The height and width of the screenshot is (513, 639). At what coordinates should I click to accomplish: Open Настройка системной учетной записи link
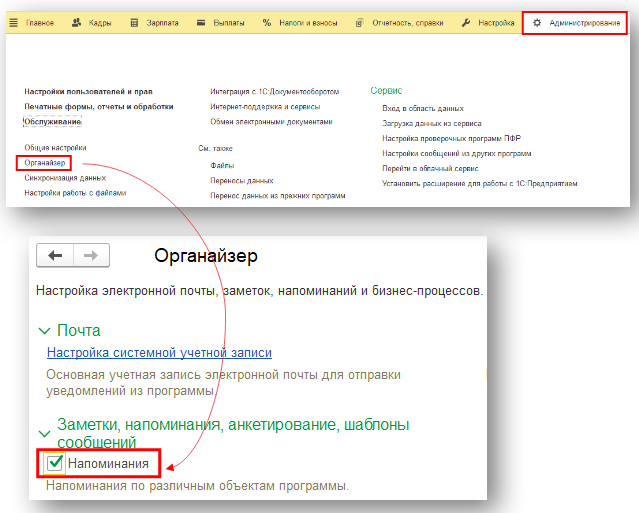tap(159, 353)
